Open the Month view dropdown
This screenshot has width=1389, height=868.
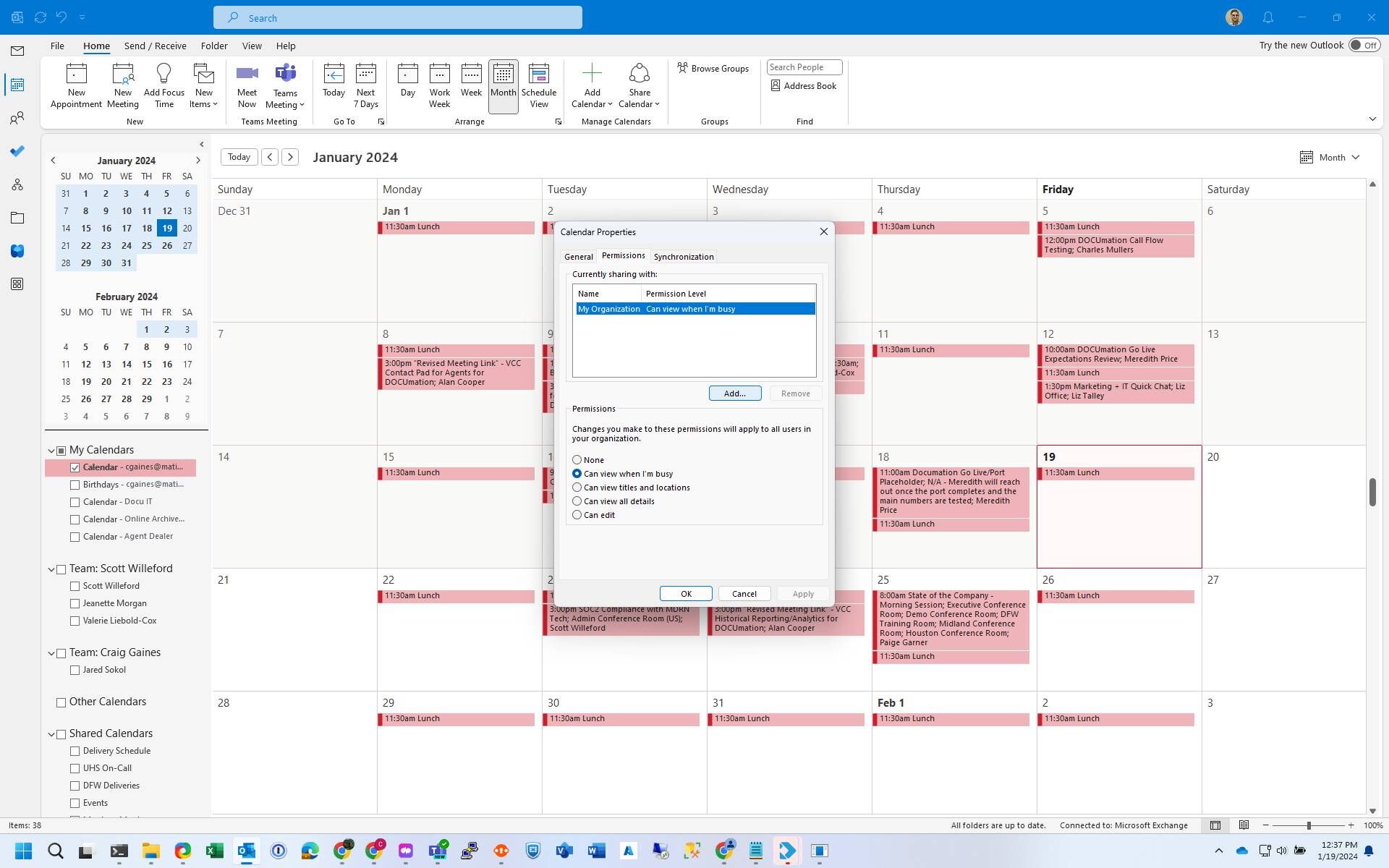[1331, 158]
